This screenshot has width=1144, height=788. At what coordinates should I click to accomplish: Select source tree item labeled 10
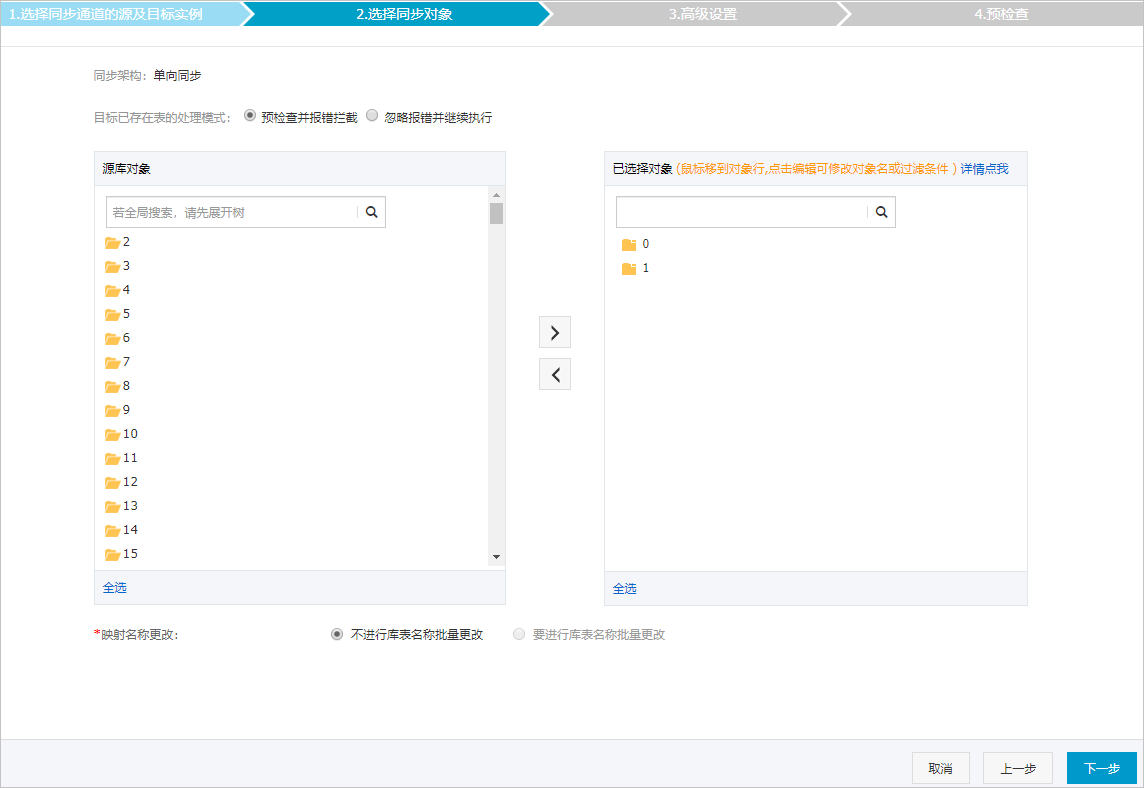tap(130, 433)
